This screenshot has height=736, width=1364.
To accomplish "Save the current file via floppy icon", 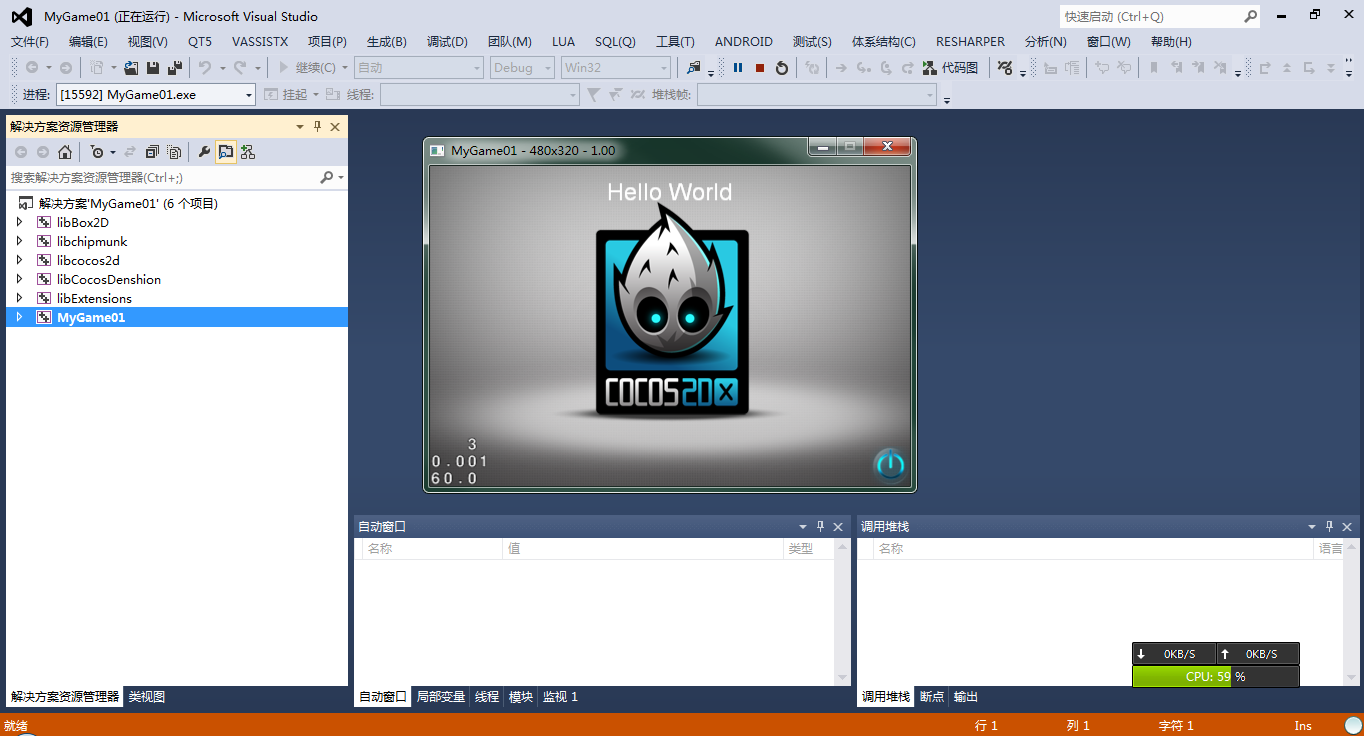I will [153, 68].
